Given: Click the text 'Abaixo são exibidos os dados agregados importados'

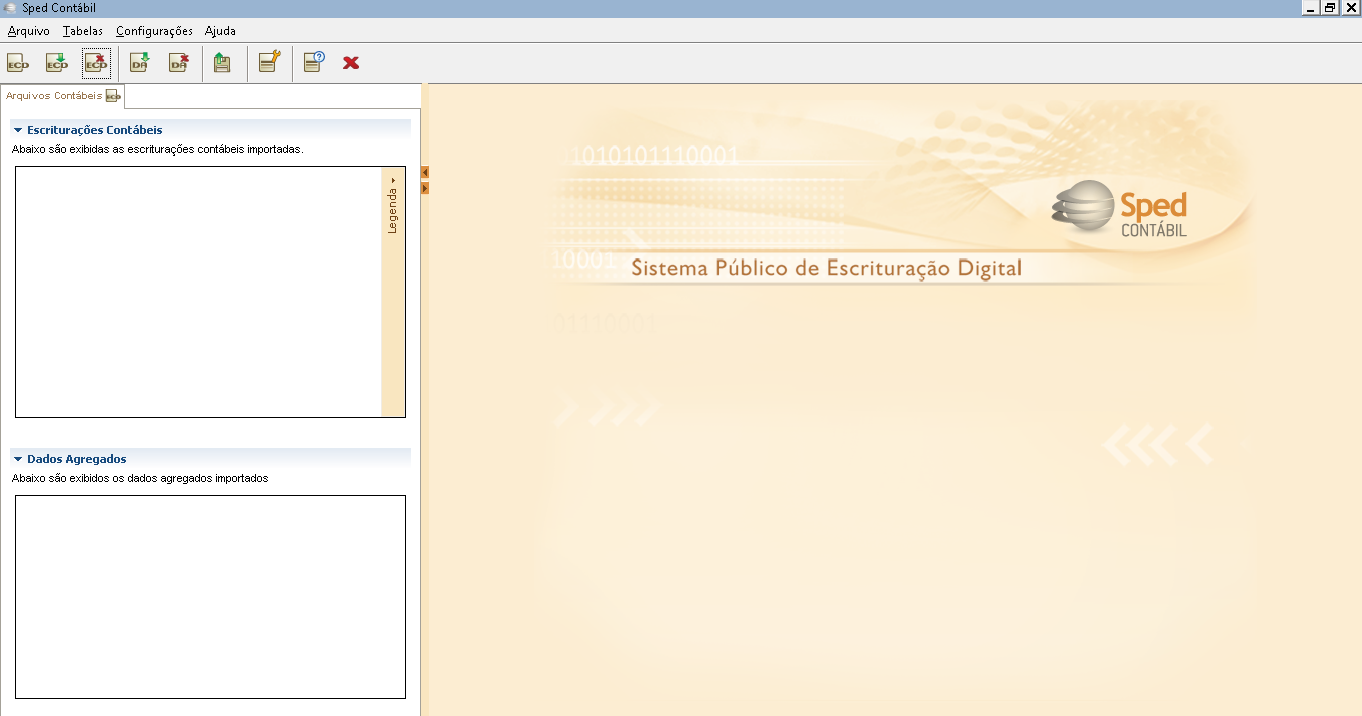Looking at the screenshot, I should 140,478.
